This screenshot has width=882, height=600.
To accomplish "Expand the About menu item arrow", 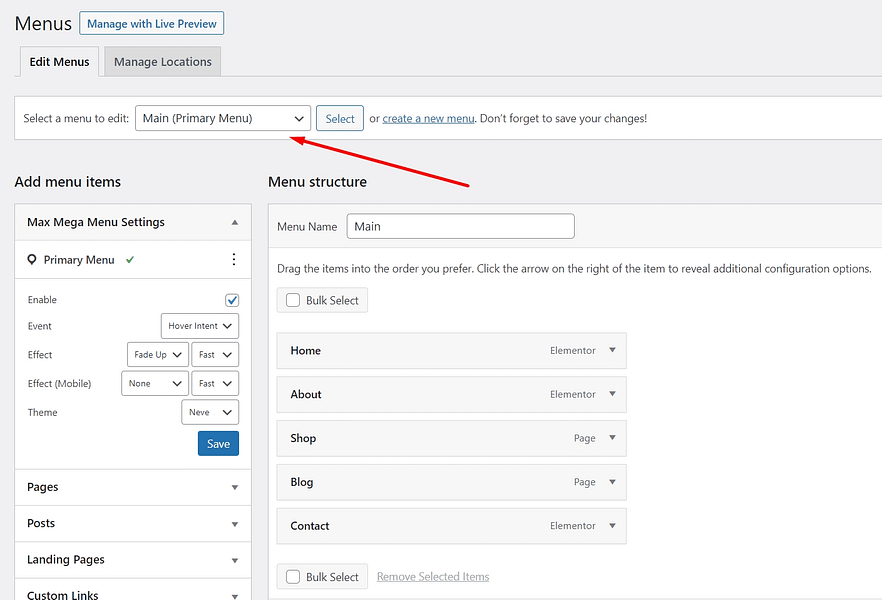I will coord(612,395).
